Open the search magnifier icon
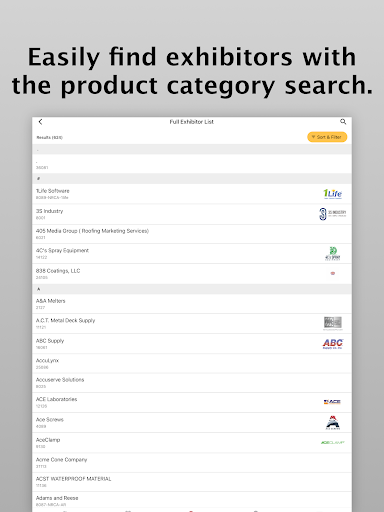384x512 pixels. [343, 122]
